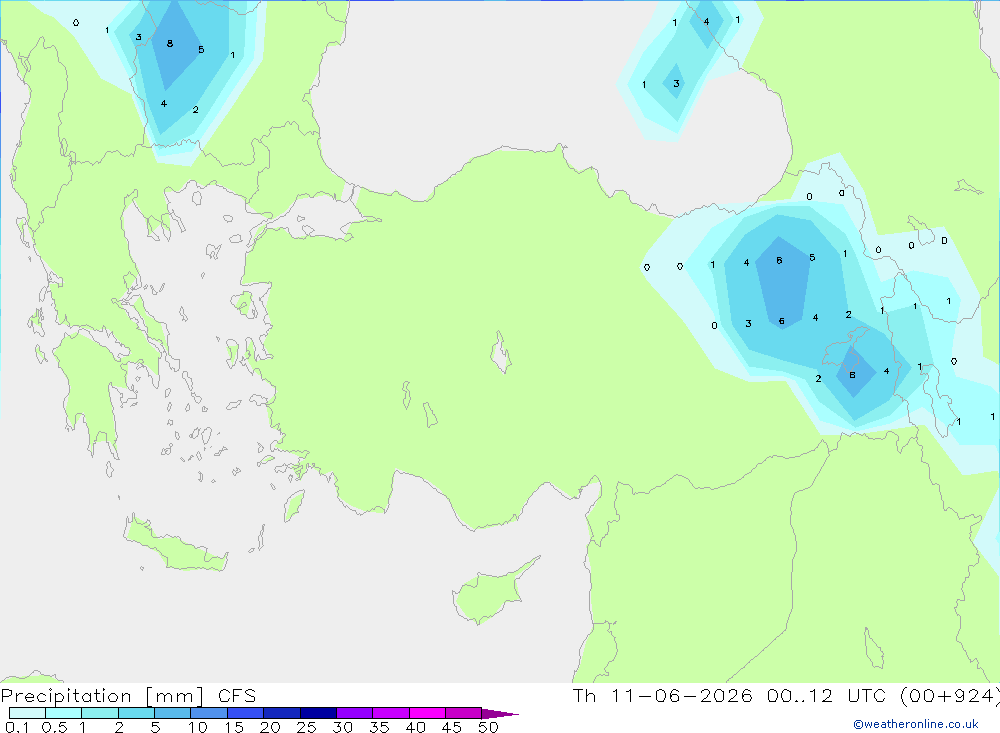Screen dimensions: 1000x733
Task: Click the '25' legend scale label
Action: (x=306, y=727)
